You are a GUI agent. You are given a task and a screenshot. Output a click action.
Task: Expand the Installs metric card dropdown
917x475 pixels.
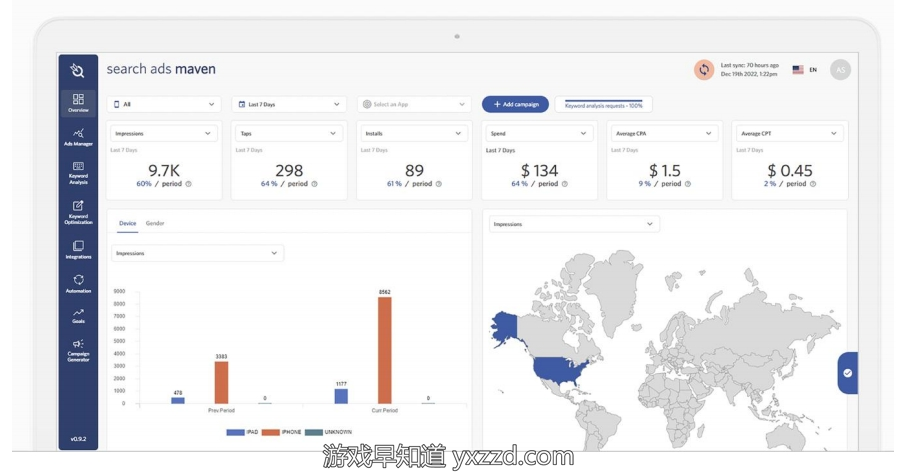(414, 133)
